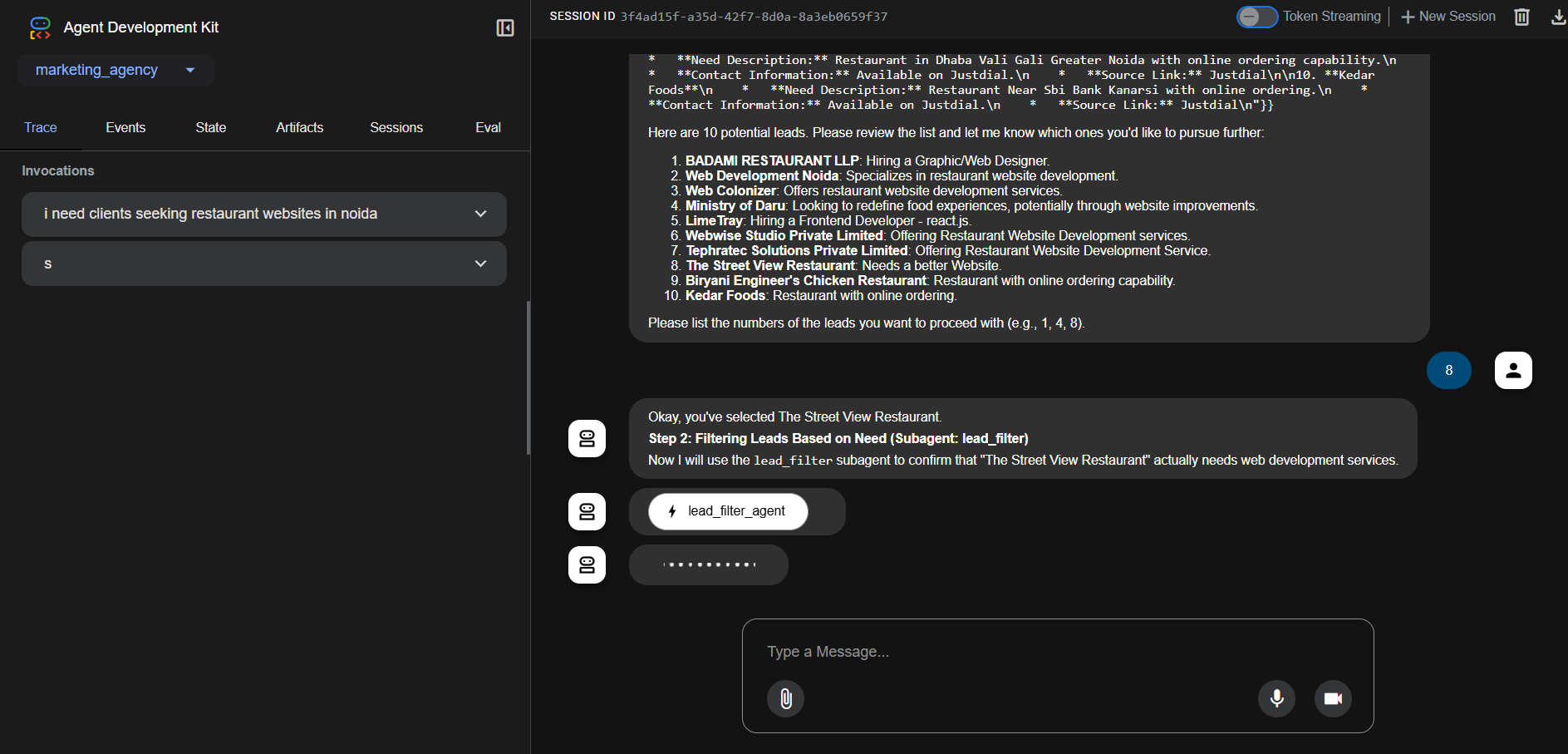Start a New Session
The height and width of the screenshot is (754, 1568).
tap(1448, 17)
